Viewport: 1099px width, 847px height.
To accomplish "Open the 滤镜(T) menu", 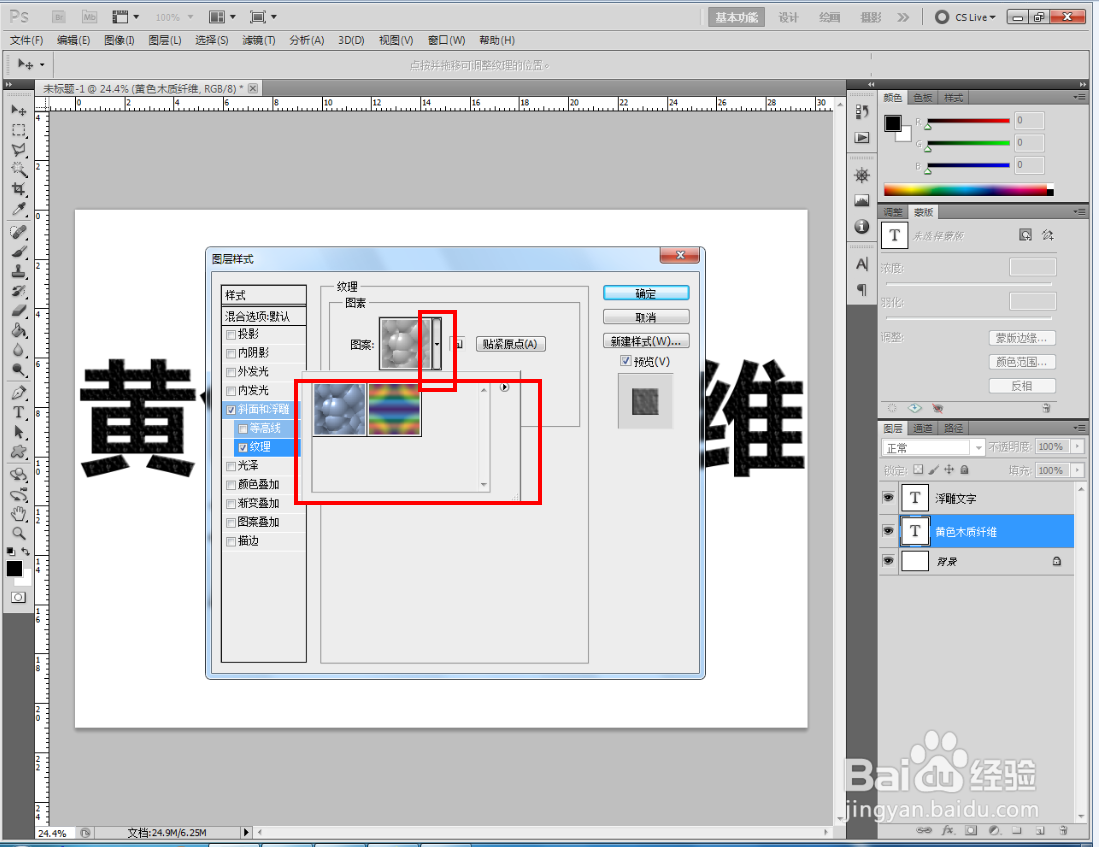I will coord(259,41).
